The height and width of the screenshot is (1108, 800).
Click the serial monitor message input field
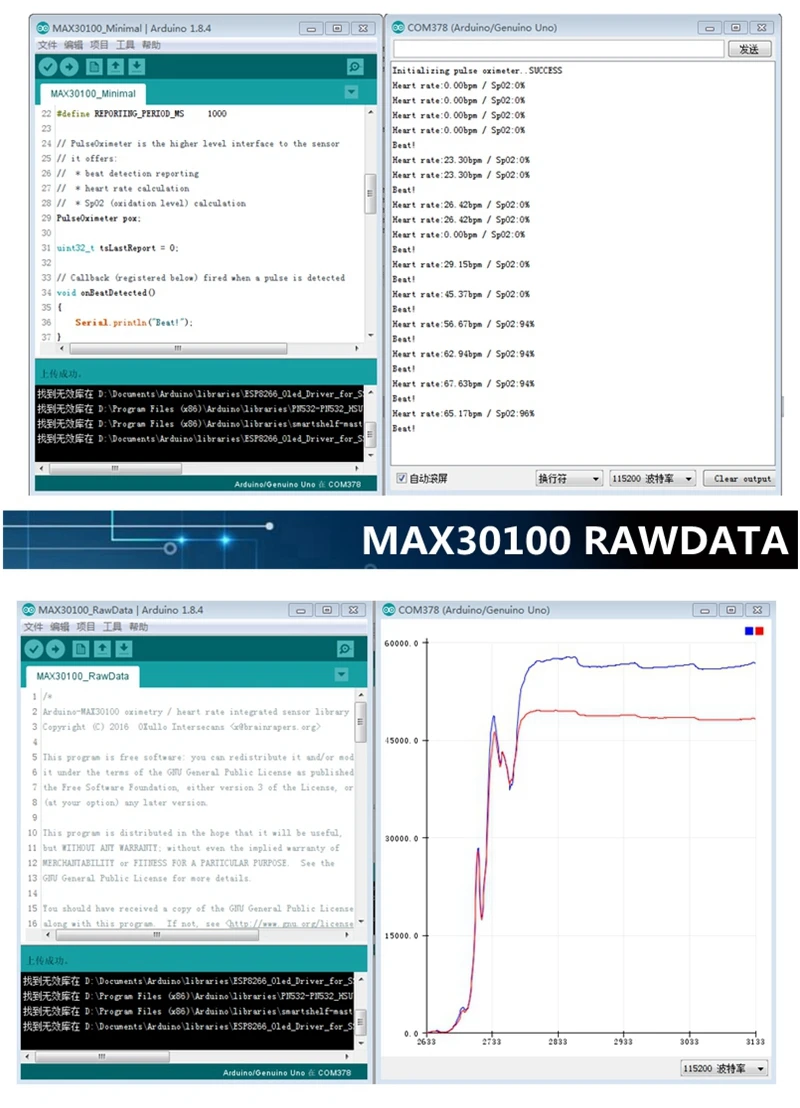click(557, 49)
